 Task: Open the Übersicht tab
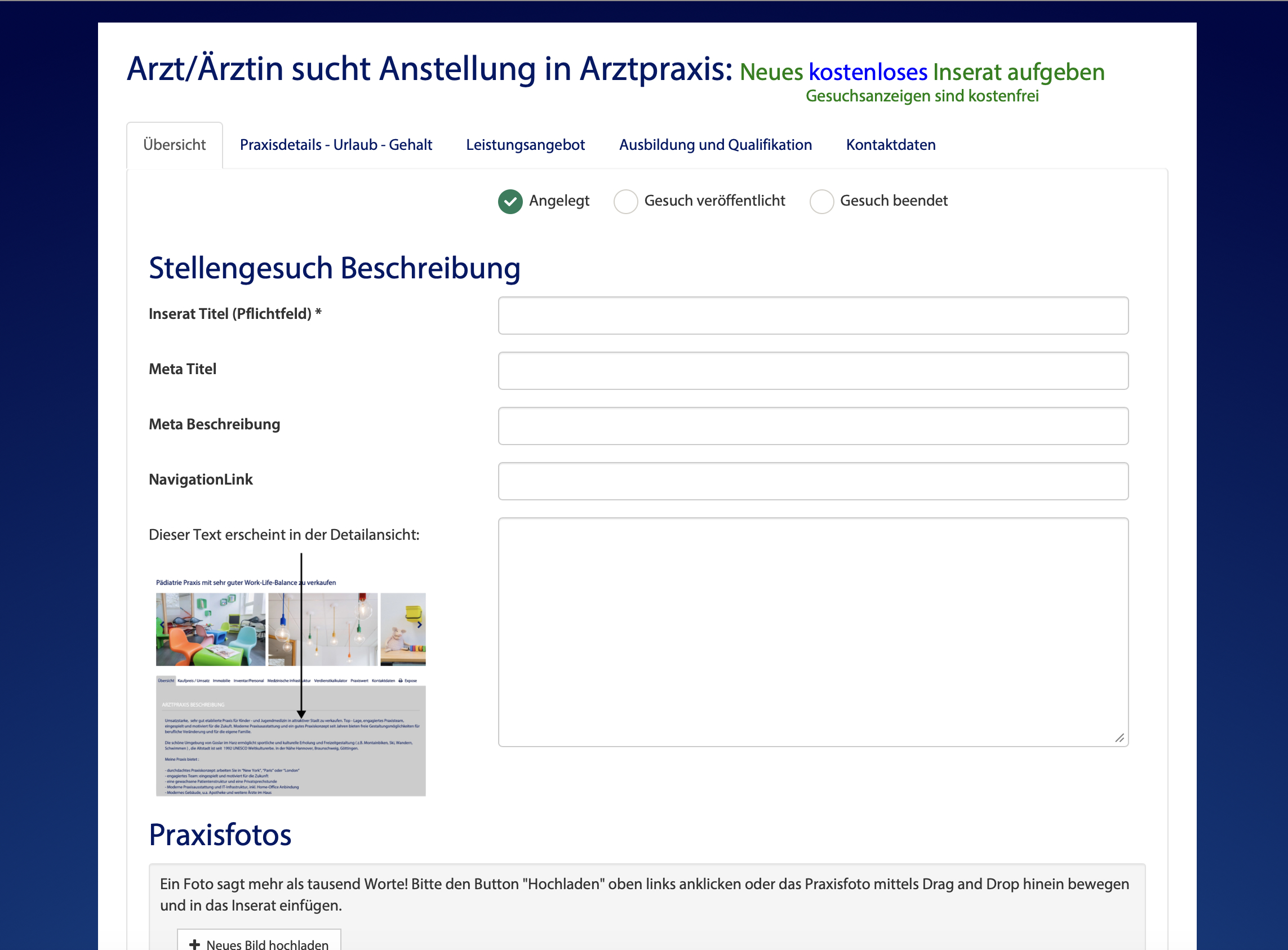click(174, 145)
